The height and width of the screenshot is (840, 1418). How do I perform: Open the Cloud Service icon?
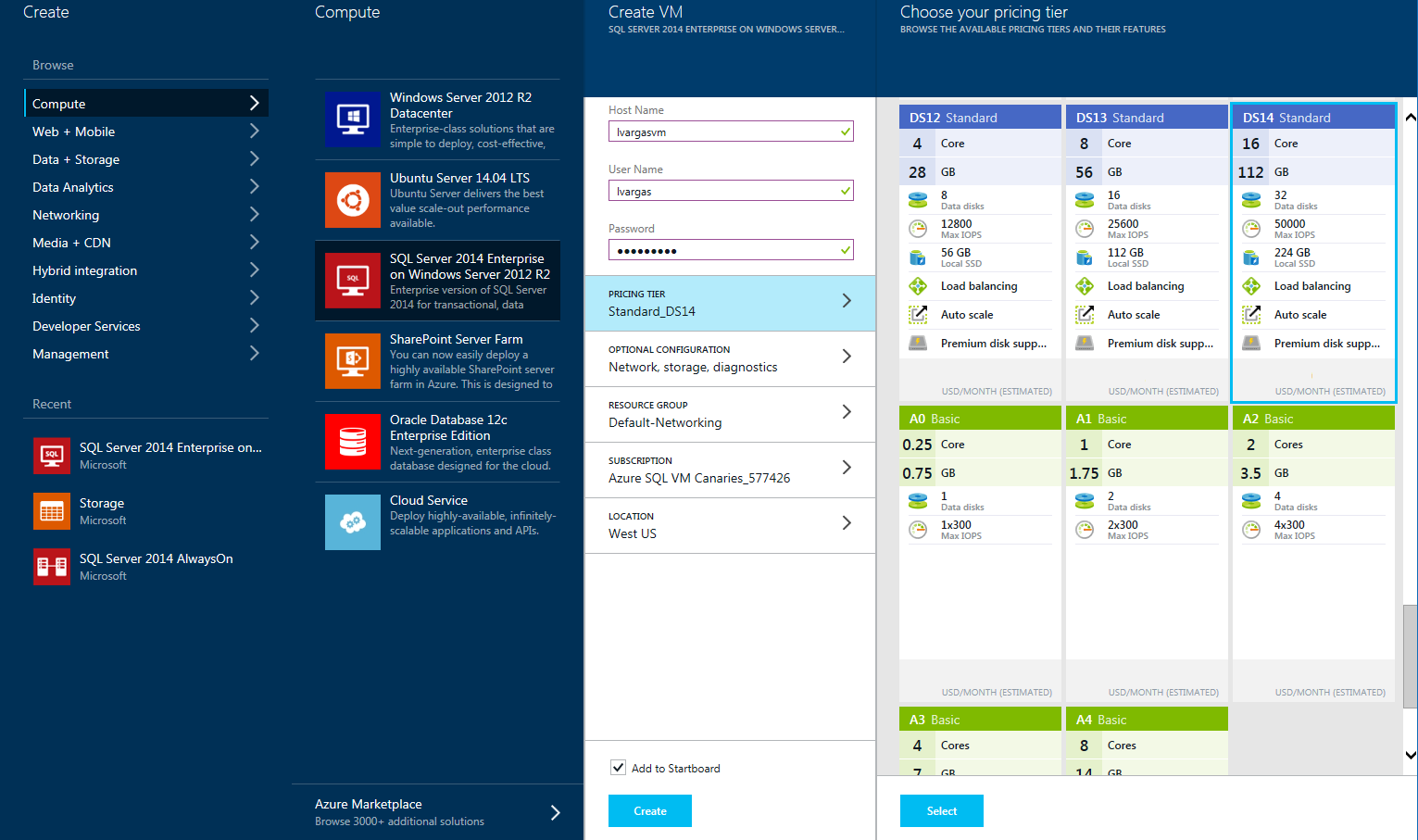[352, 522]
